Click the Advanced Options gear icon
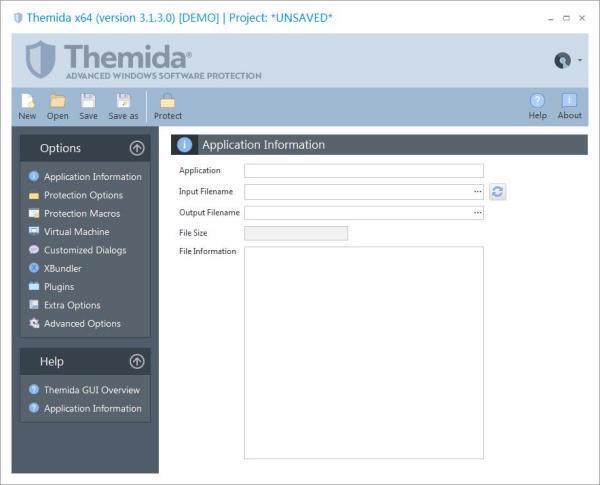 point(34,323)
